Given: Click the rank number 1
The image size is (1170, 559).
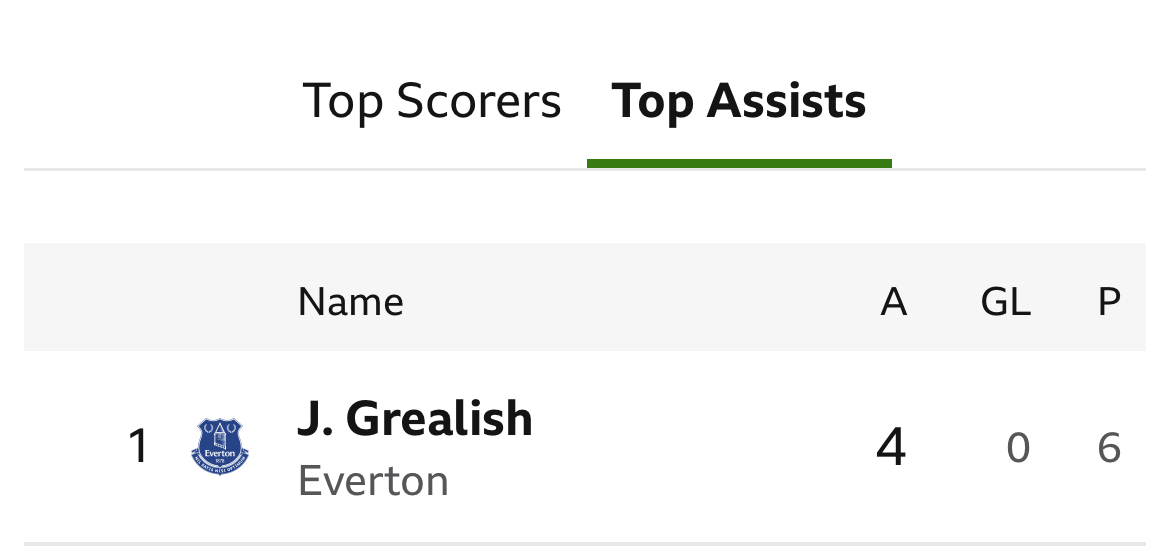Looking at the screenshot, I should coord(138,447).
